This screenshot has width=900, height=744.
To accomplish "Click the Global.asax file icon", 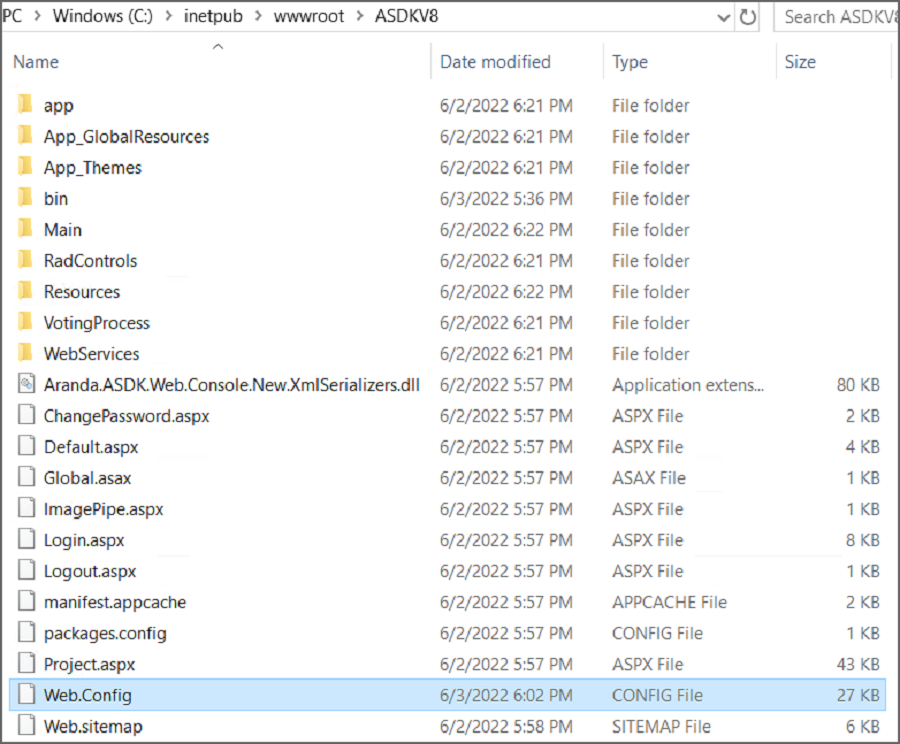I will point(26,476).
